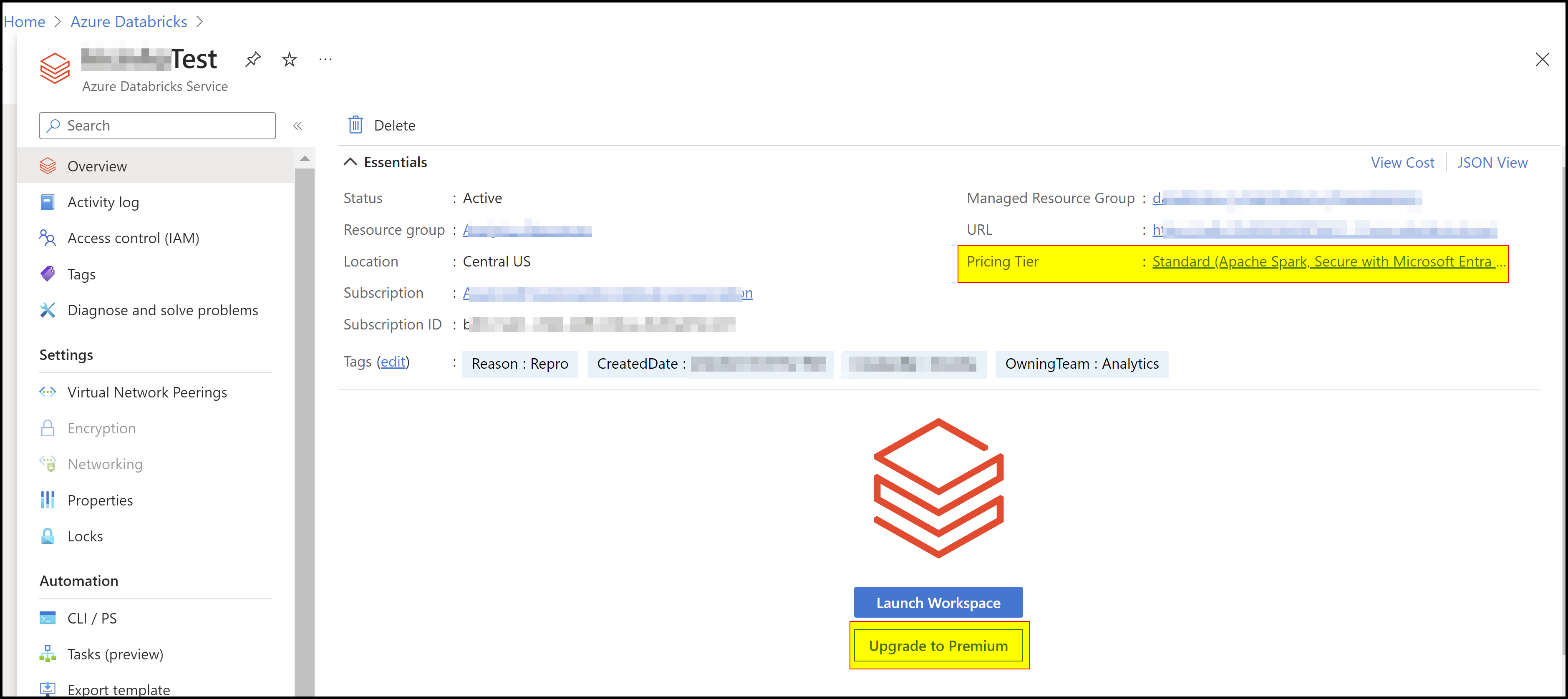Click the Export template icon
1568x699 pixels.
[x=48, y=689]
